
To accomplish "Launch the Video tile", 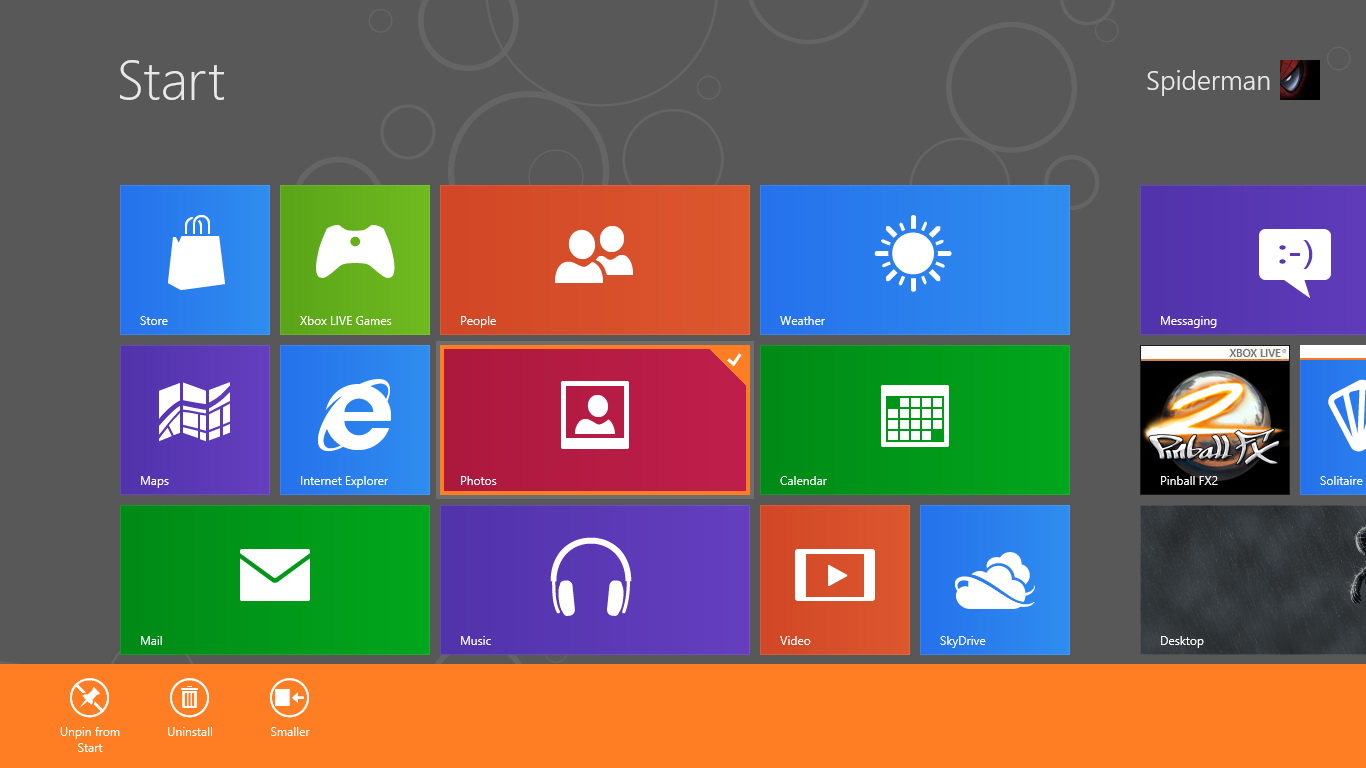I will tap(835, 580).
